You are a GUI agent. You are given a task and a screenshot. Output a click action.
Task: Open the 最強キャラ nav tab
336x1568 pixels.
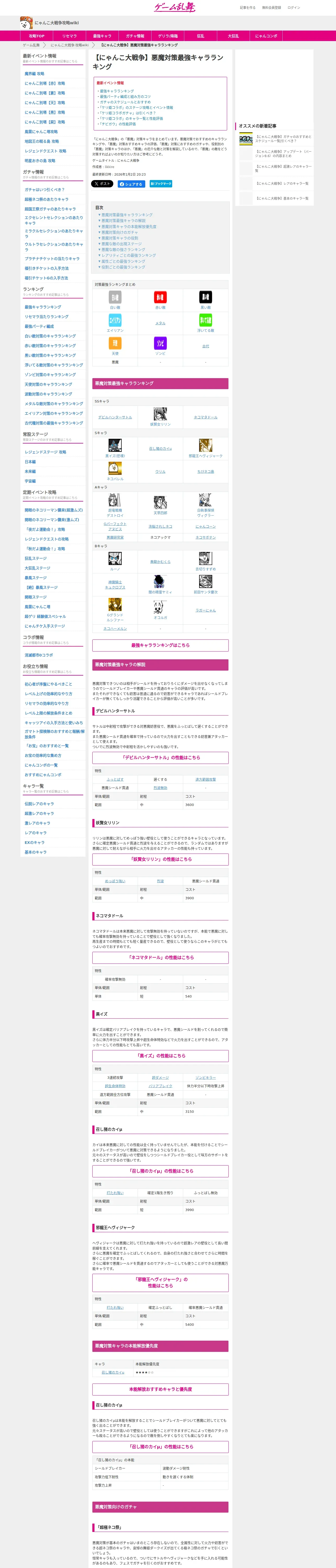(x=102, y=36)
